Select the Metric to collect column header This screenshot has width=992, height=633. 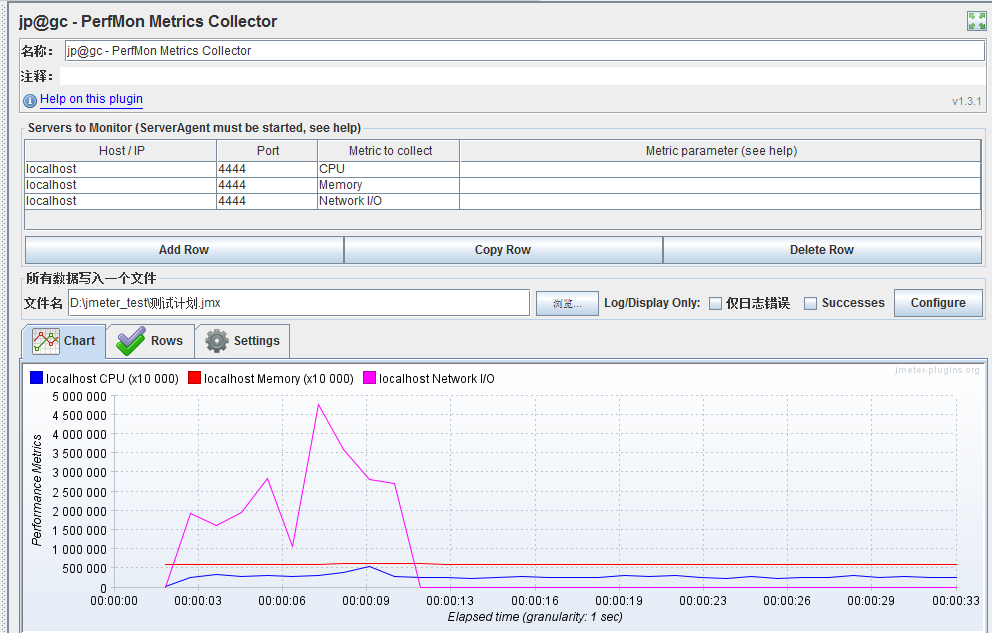tap(390, 151)
